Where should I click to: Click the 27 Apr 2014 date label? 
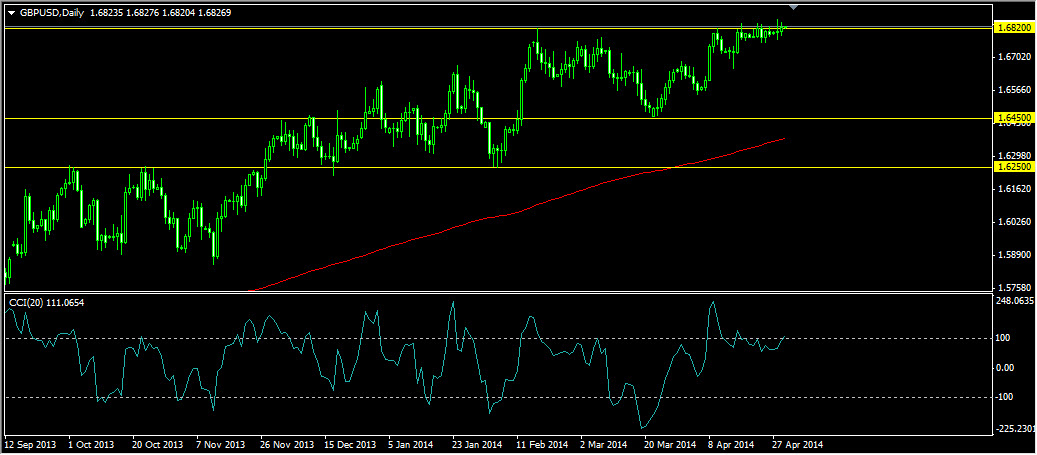pyautogui.click(x=799, y=444)
